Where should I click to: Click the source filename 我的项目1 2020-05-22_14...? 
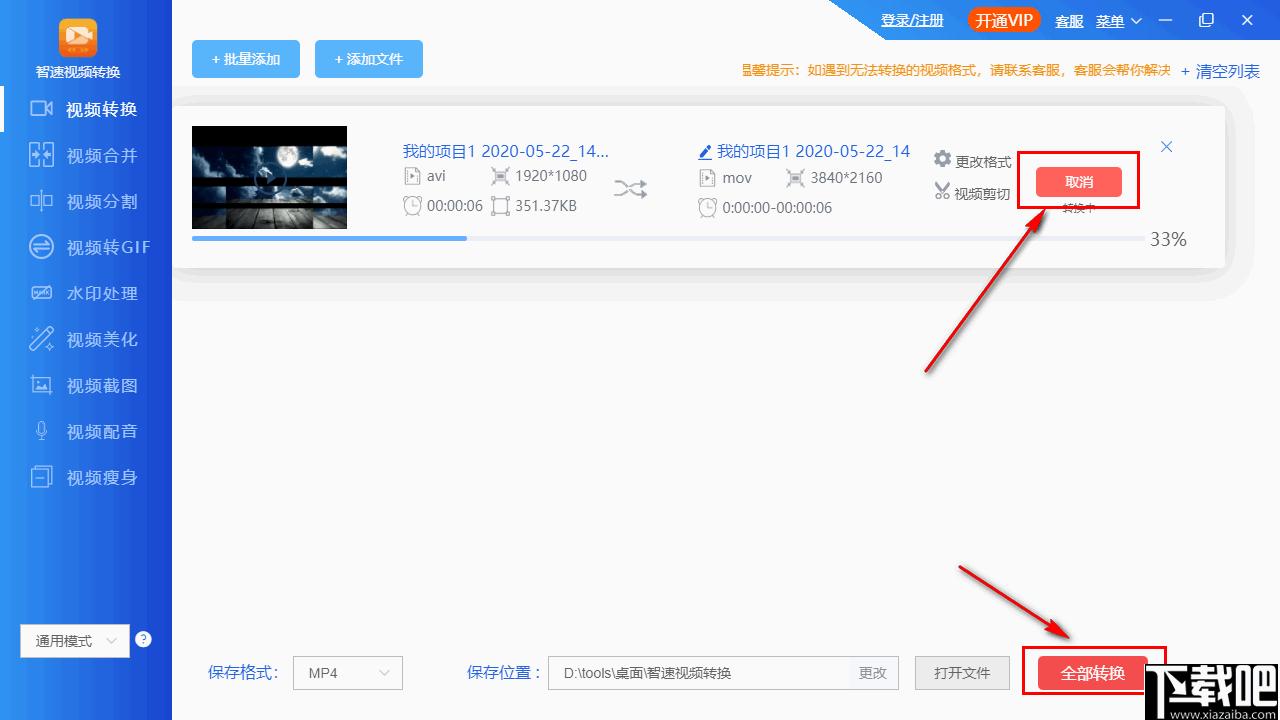coord(505,151)
